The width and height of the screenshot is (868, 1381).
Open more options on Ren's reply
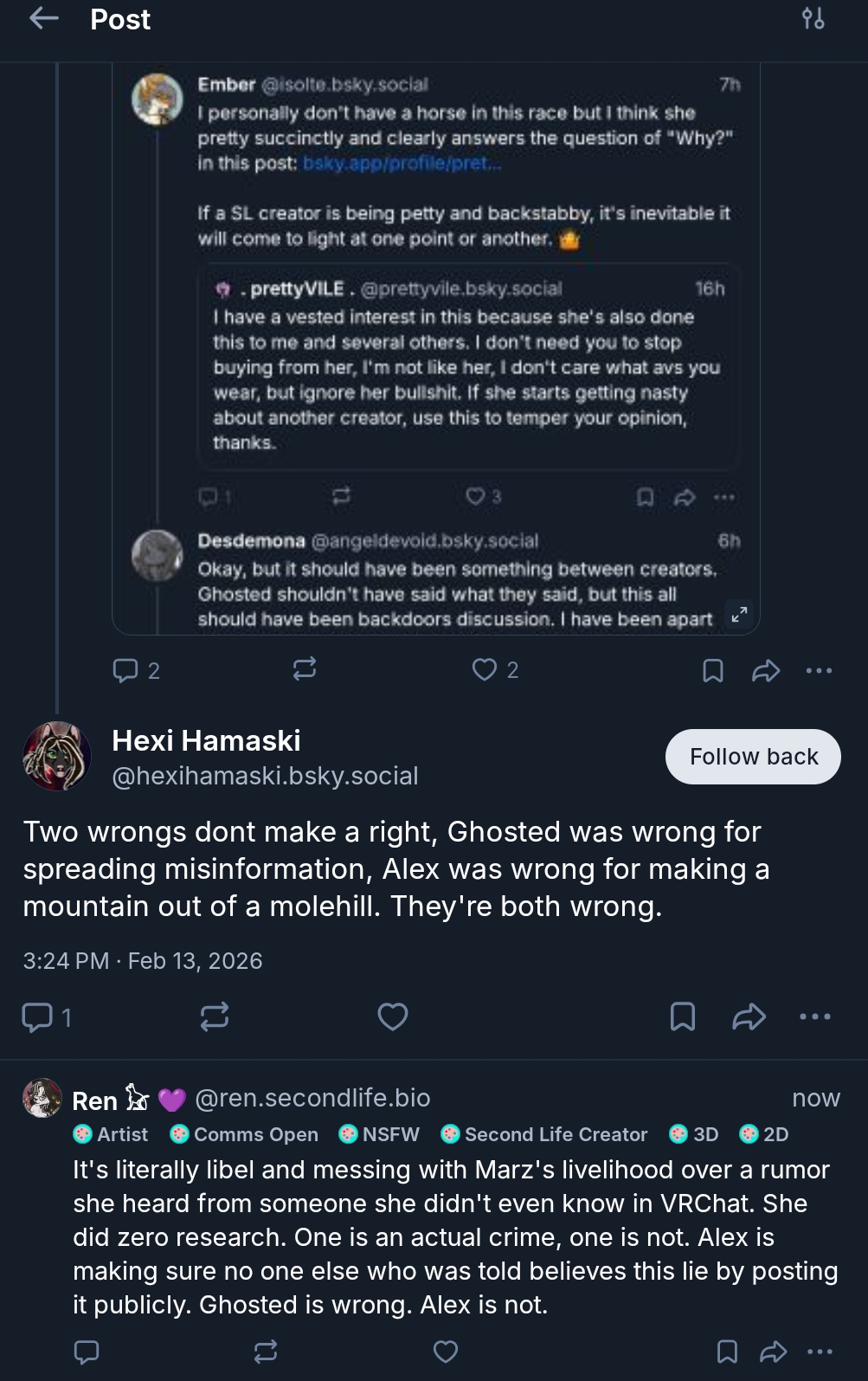pos(820,1352)
